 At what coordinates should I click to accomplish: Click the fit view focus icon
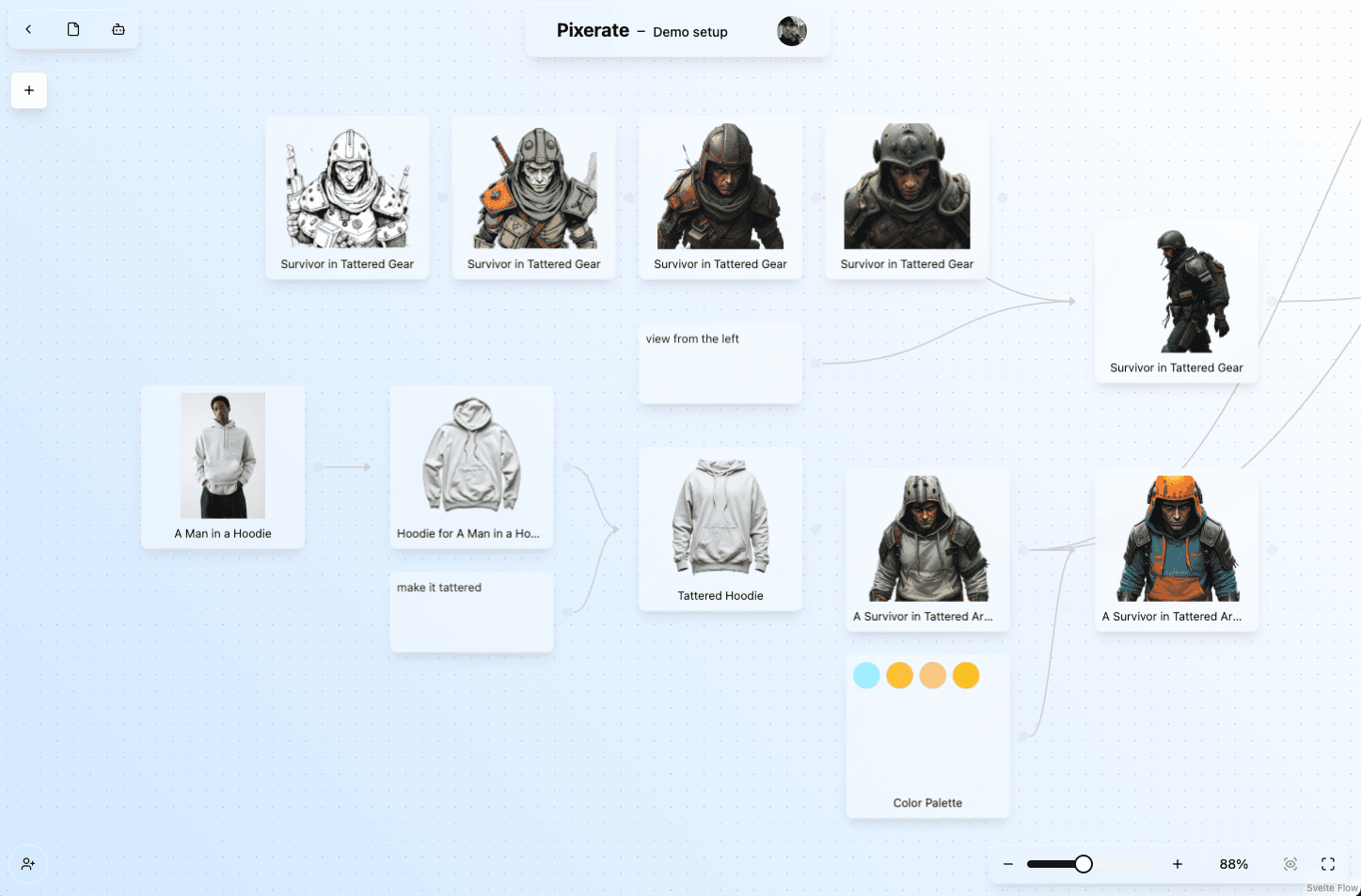[1290, 864]
